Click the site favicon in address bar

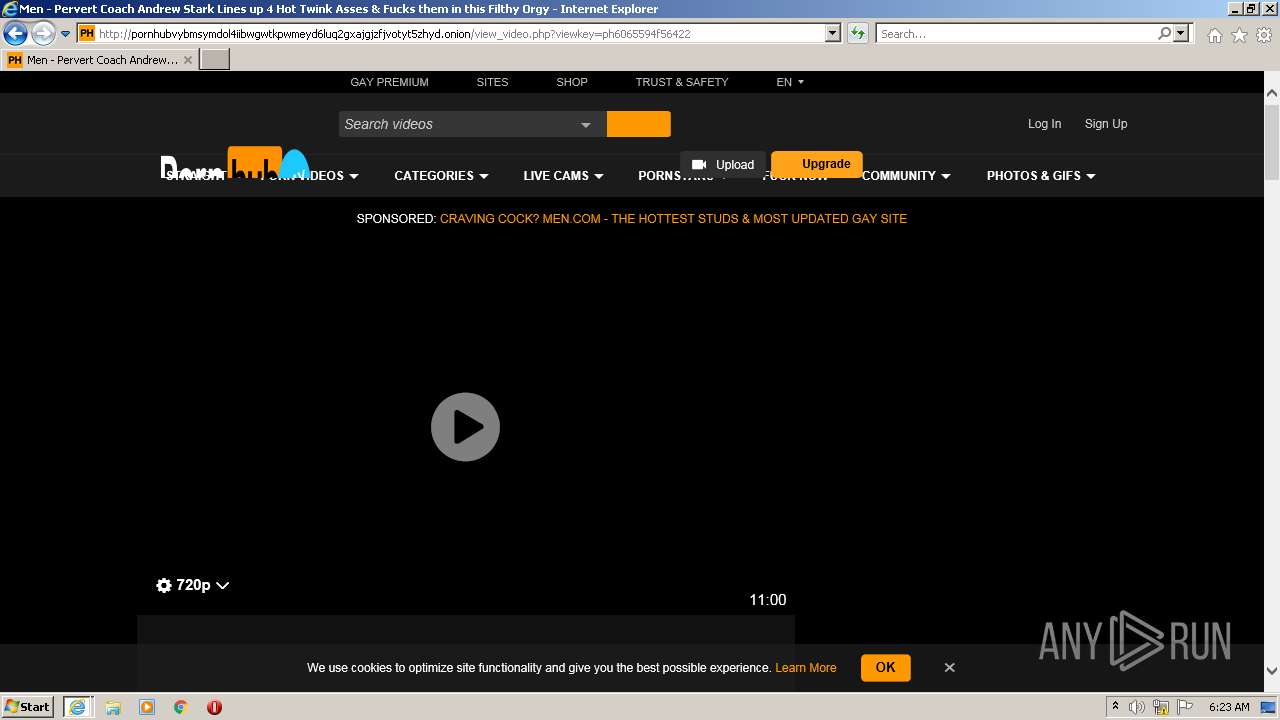(x=86, y=33)
